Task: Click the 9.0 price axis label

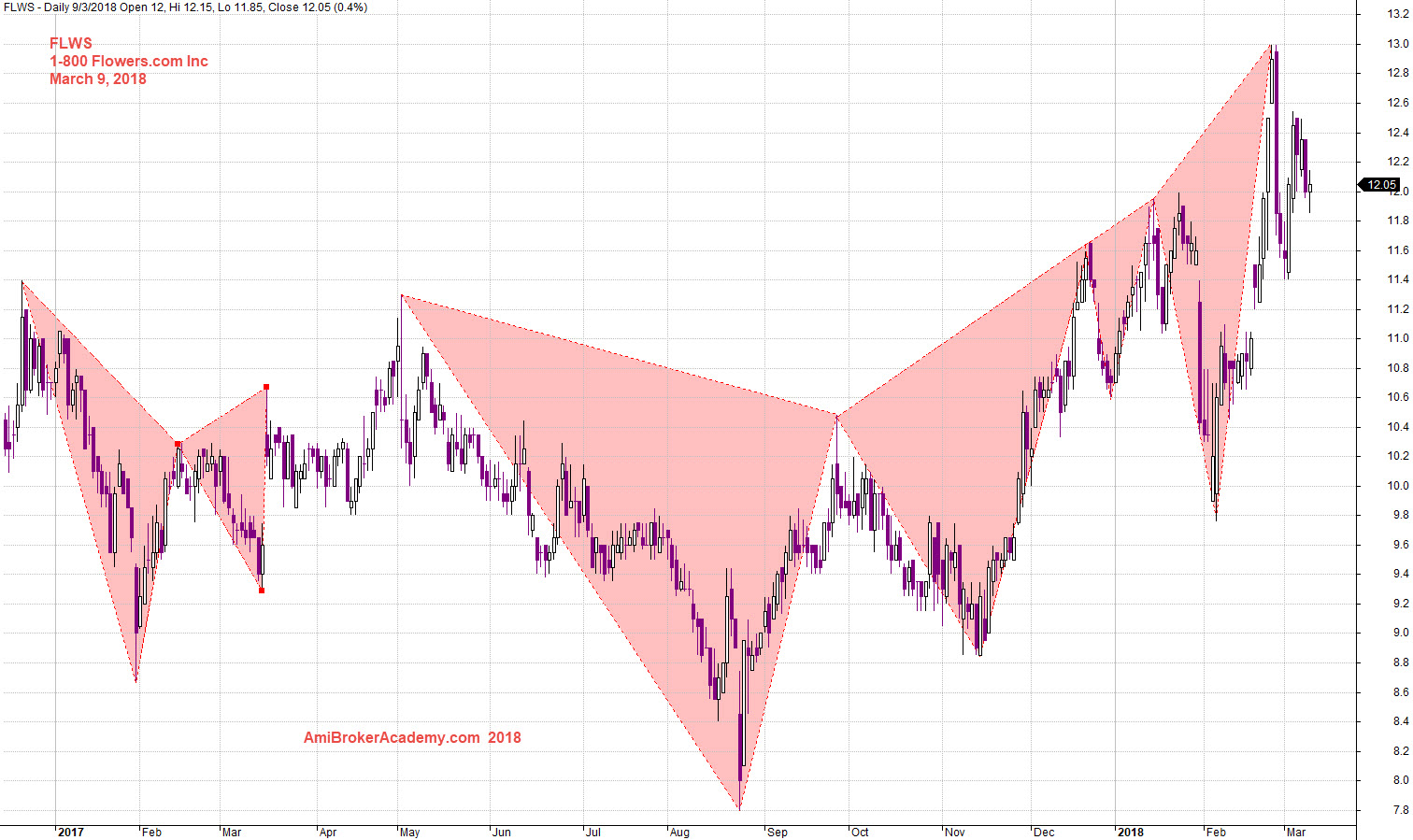Action: pos(1401,633)
